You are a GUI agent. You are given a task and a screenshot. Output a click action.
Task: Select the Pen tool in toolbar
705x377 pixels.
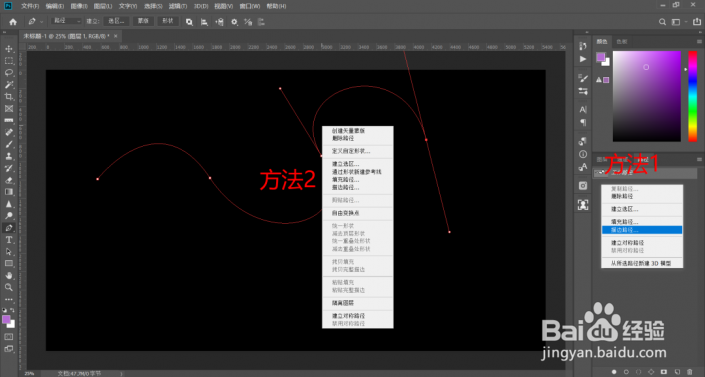tap(9, 228)
